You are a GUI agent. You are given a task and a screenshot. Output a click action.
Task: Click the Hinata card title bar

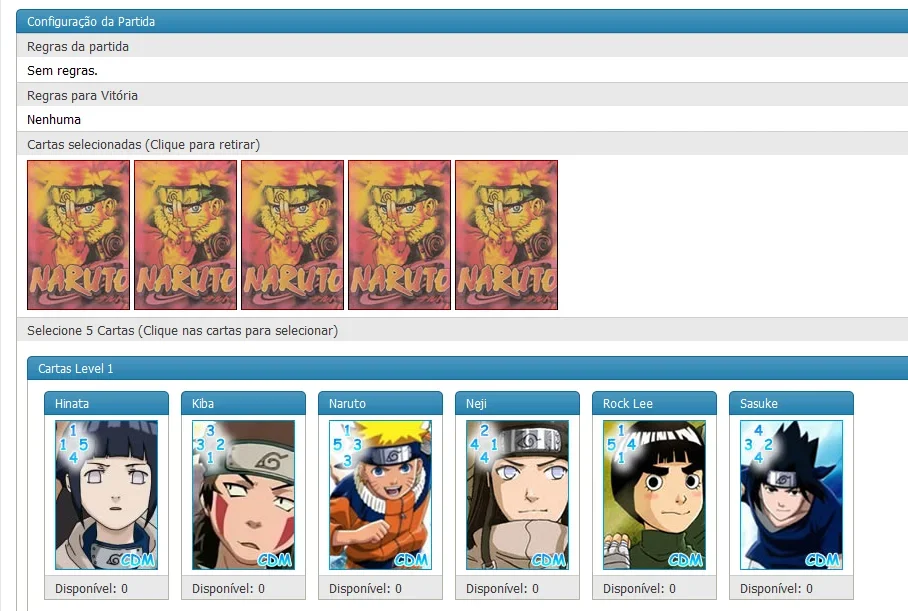point(107,403)
